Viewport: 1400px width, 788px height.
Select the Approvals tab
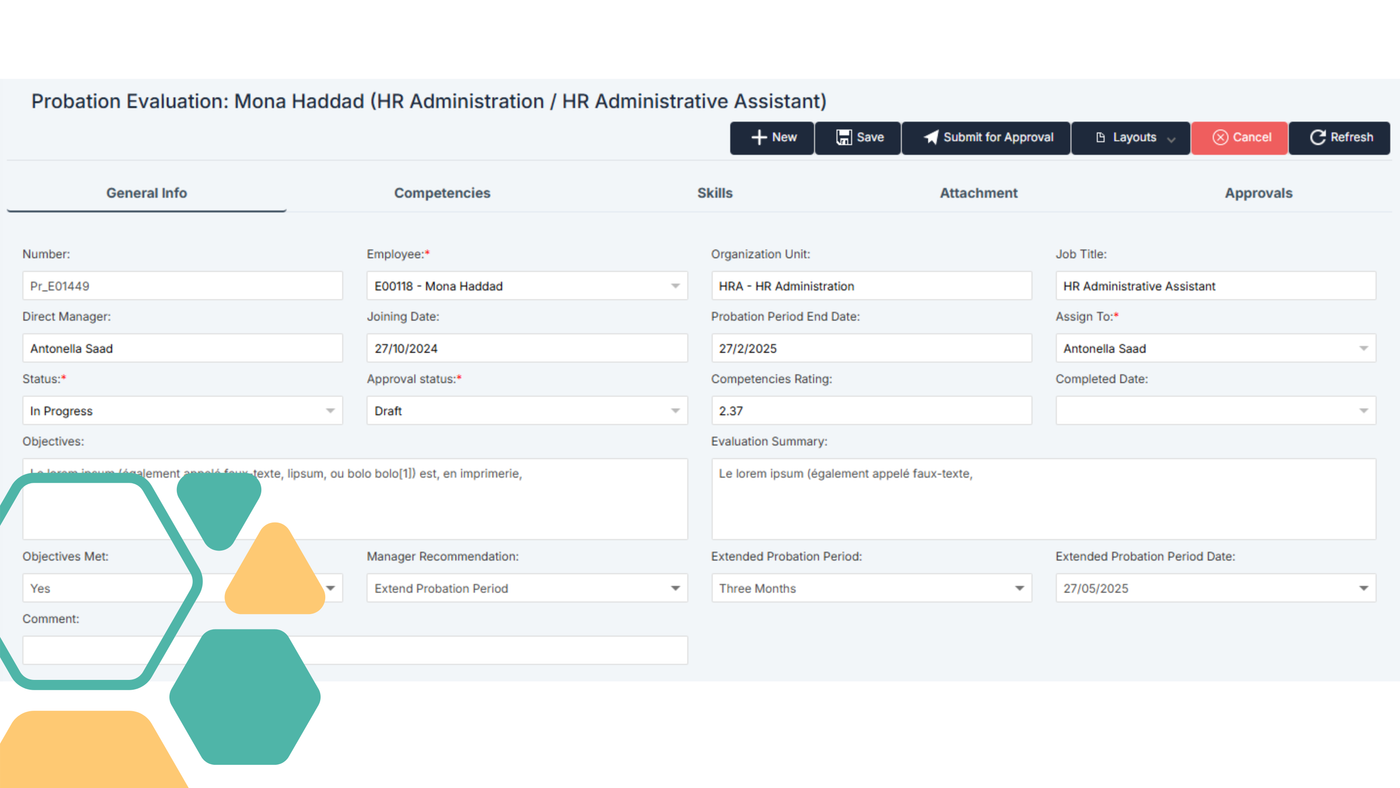point(1258,193)
